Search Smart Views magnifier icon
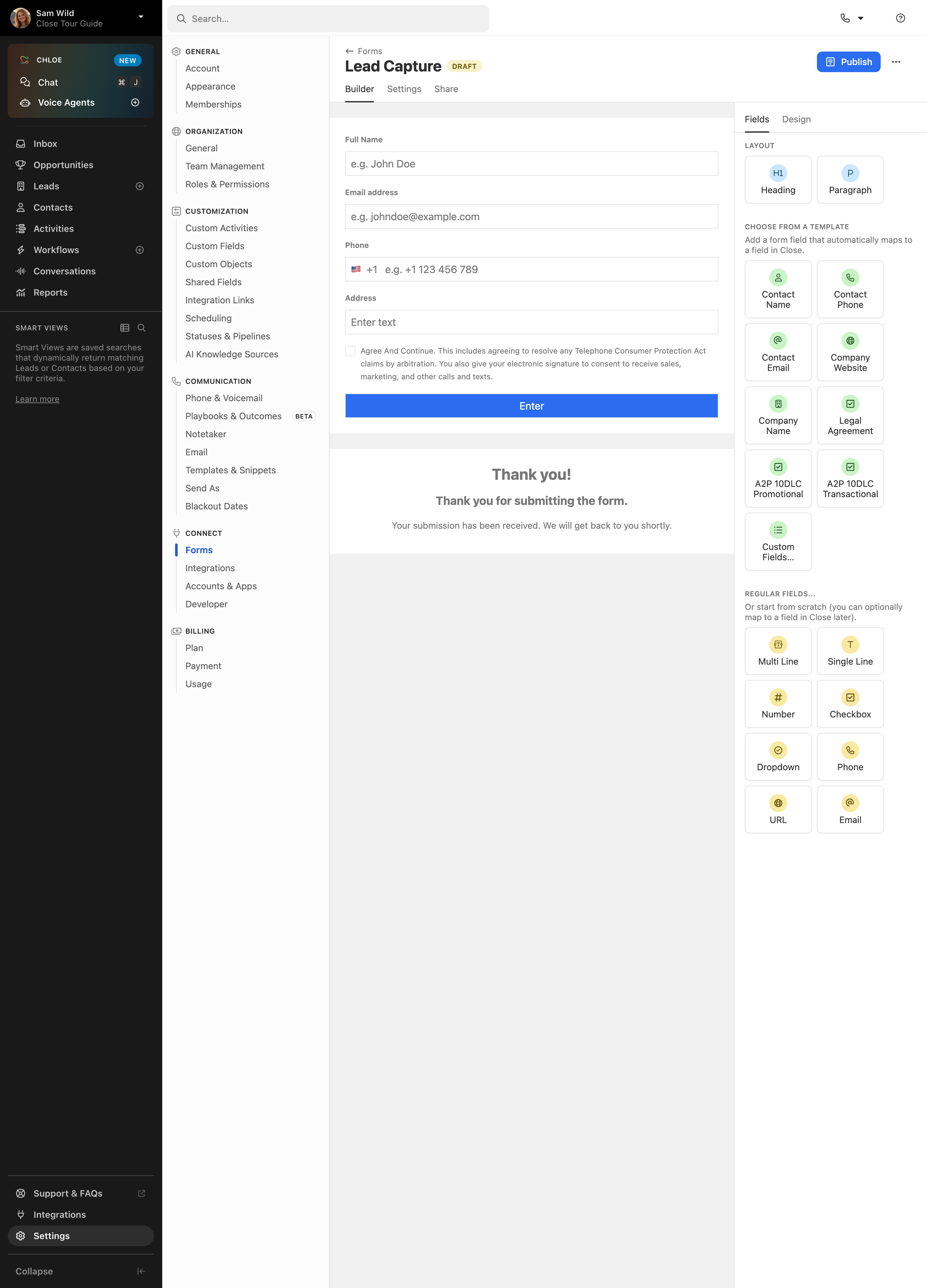The image size is (927, 1288). [x=141, y=328]
